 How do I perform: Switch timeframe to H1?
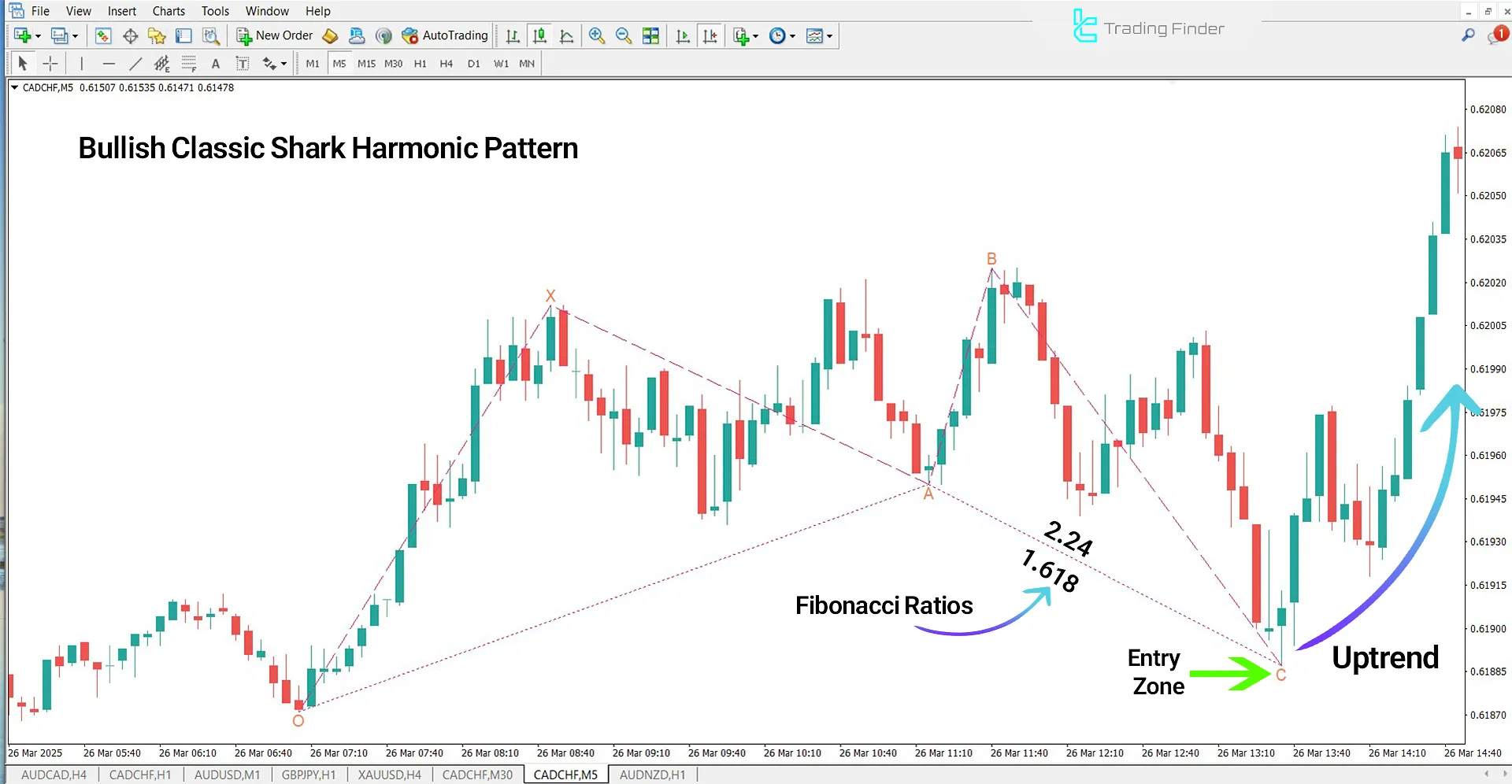420,64
